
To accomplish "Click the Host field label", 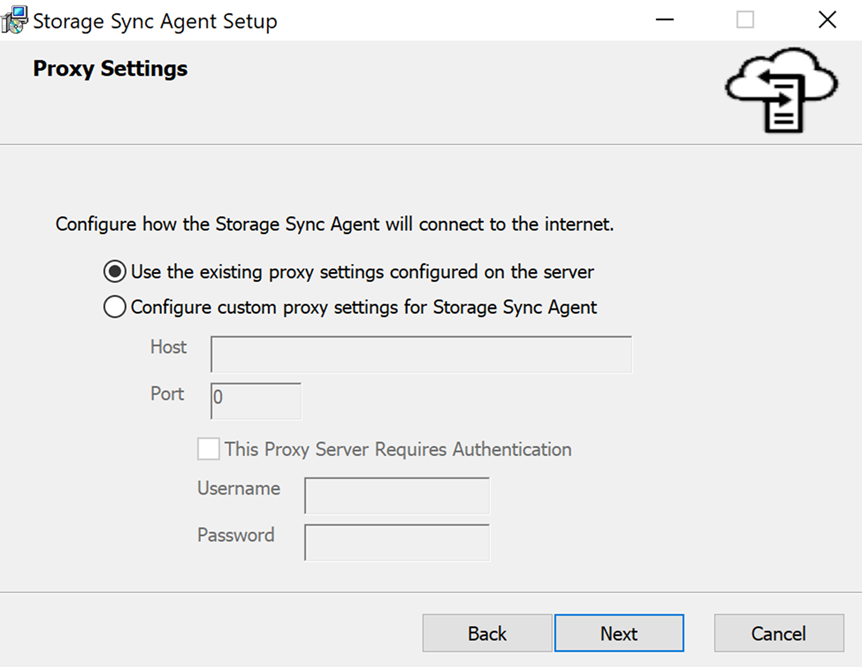I will pyautogui.click(x=168, y=347).
